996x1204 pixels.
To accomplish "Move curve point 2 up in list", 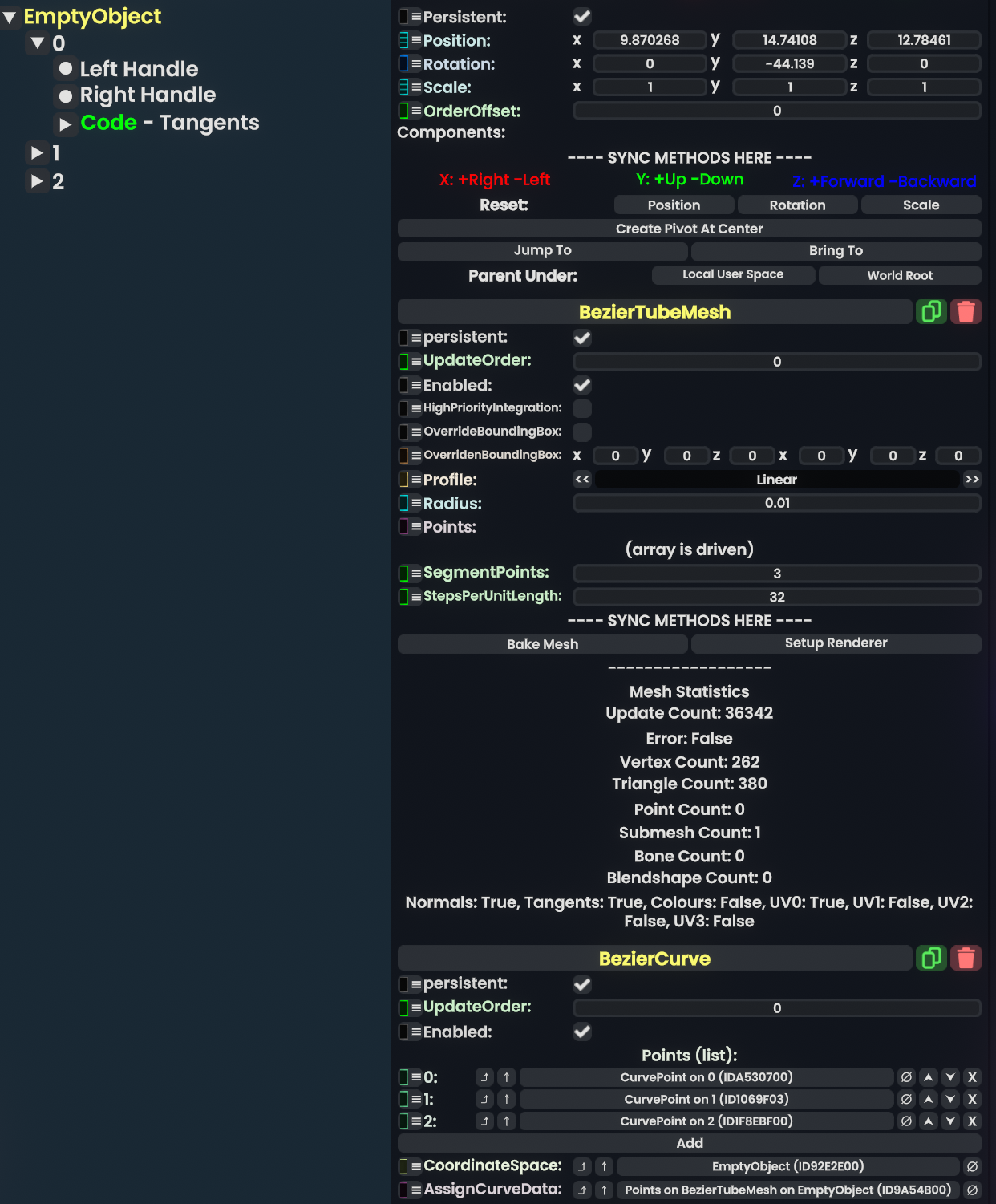I will (929, 1121).
